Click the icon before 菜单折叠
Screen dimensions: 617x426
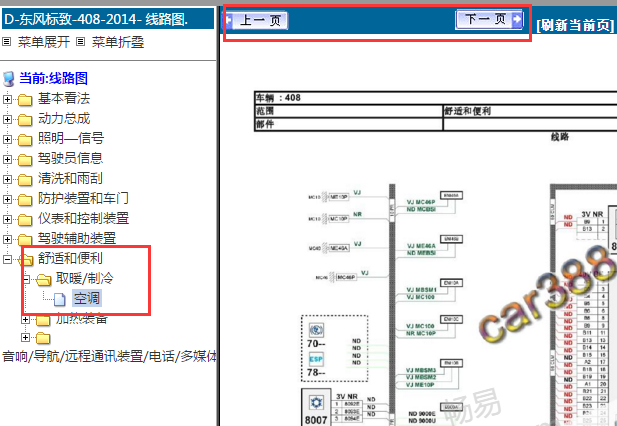[80, 41]
